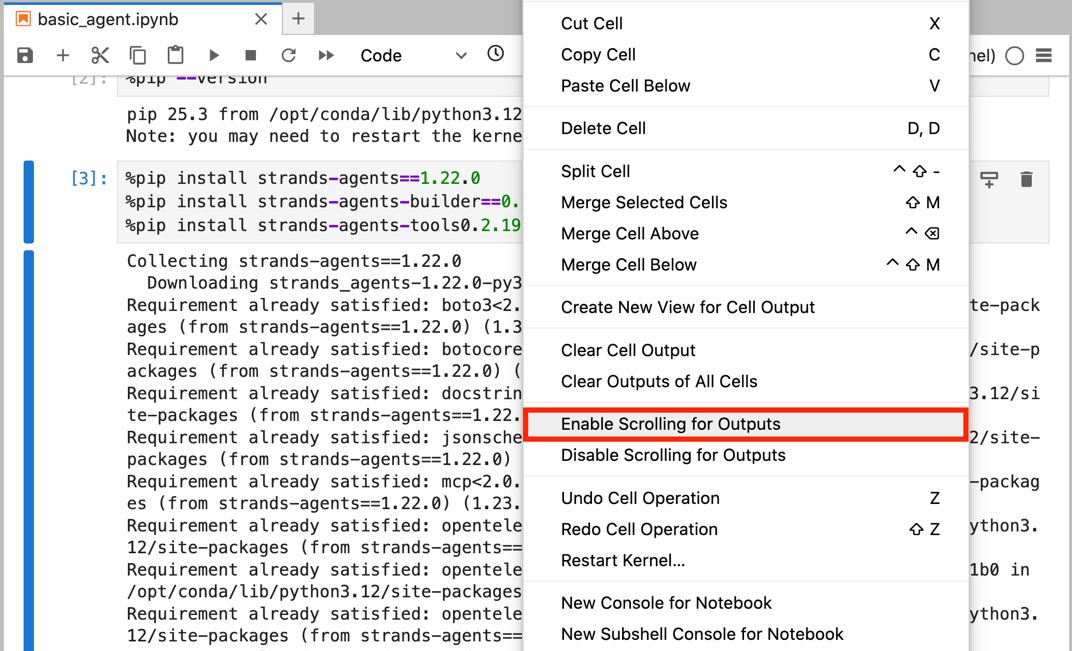
Task: Open the clock icon in the notebook toolbar
Action: pyautogui.click(x=496, y=53)
